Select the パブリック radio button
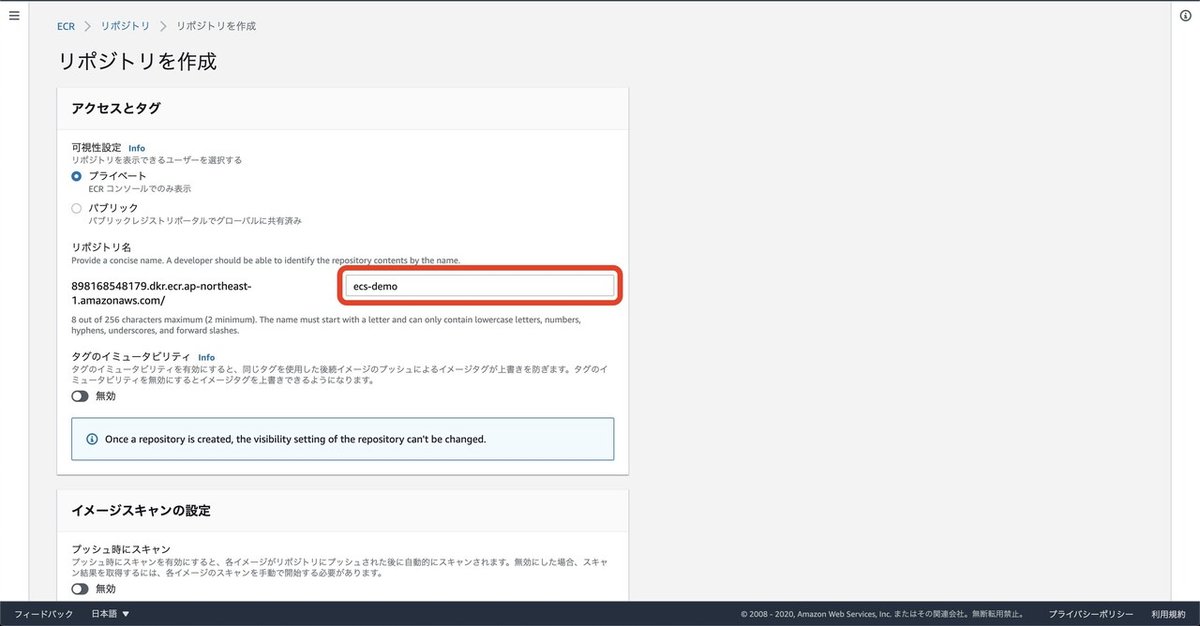Image resolution: width=1200 pixels, height=626 pixels. 77,208
